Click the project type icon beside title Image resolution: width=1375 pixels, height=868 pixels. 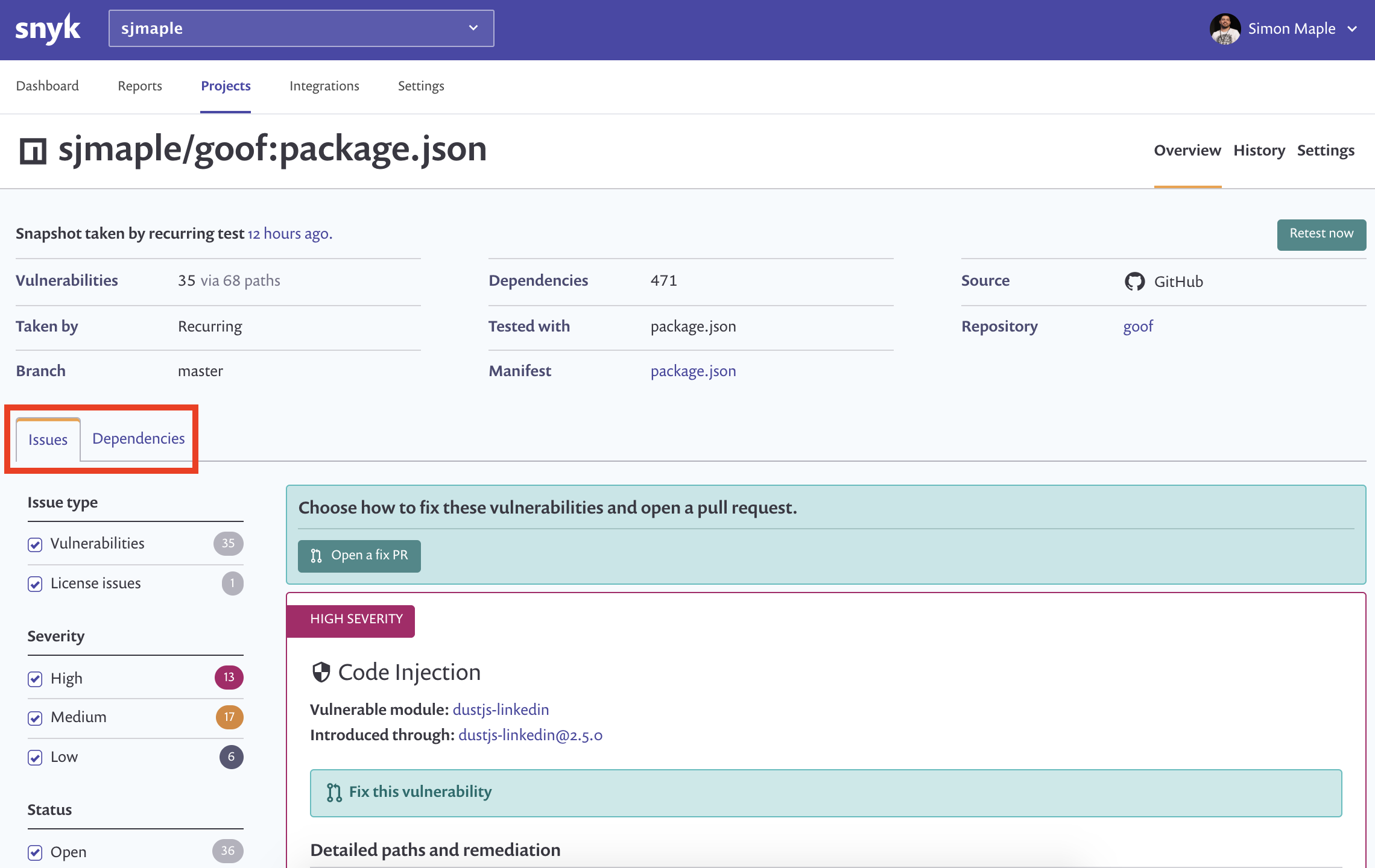coord(33,151)
